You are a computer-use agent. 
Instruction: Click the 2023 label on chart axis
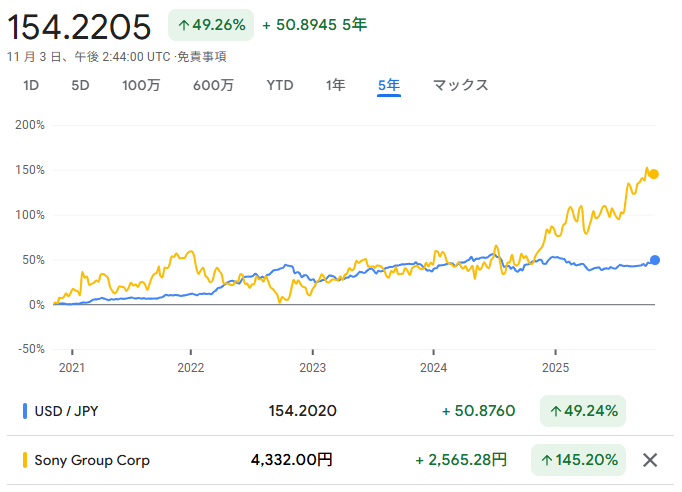tap(313, 367)
